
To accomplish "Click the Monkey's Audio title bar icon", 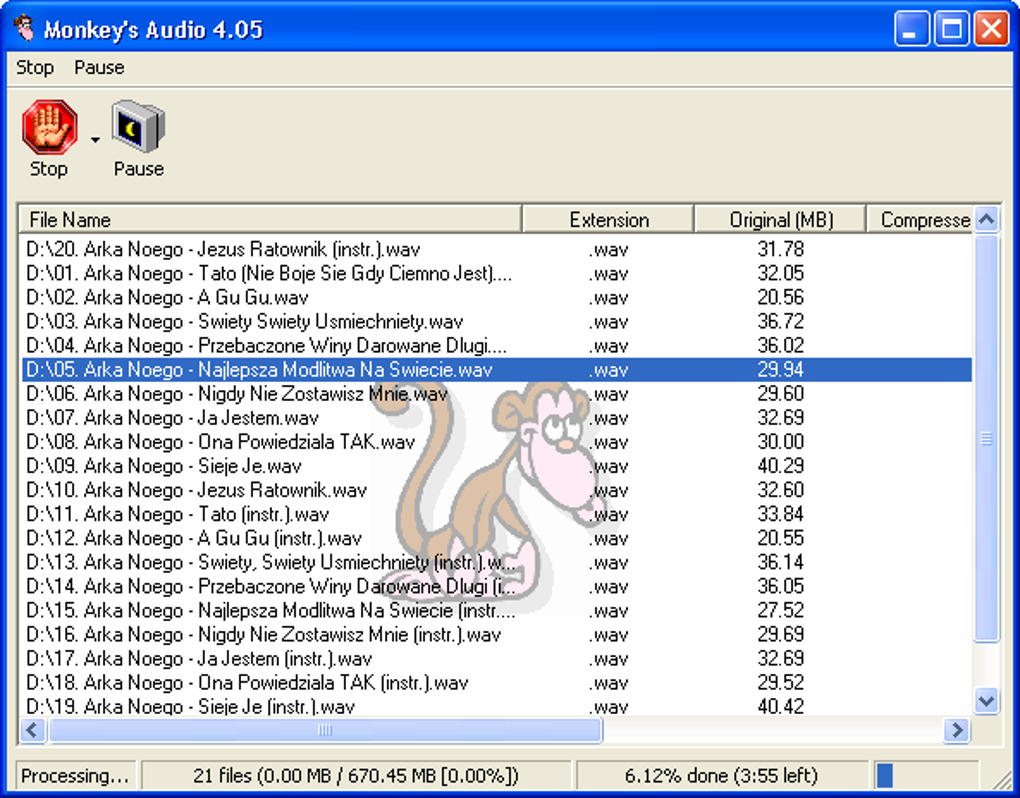I will pos(25,28).
